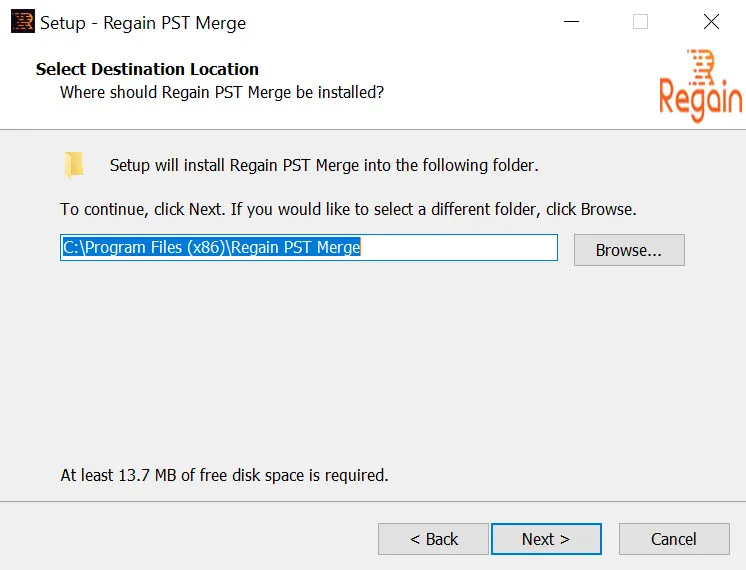Click the Regain app icon in title bar
The height and width of the screenshot is (570, 746).
tap(22, 21)
